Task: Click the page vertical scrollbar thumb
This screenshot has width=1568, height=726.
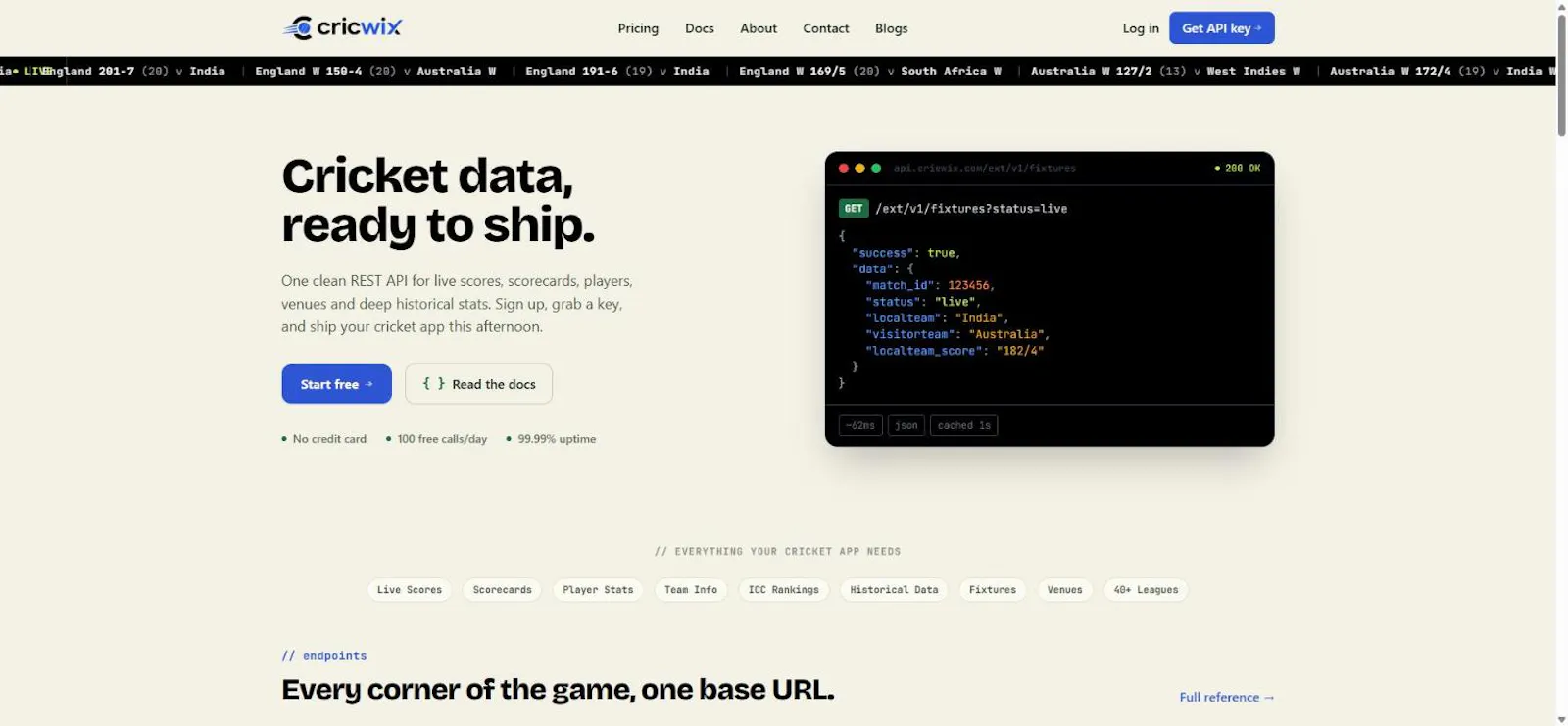Action: [1561, 75]
